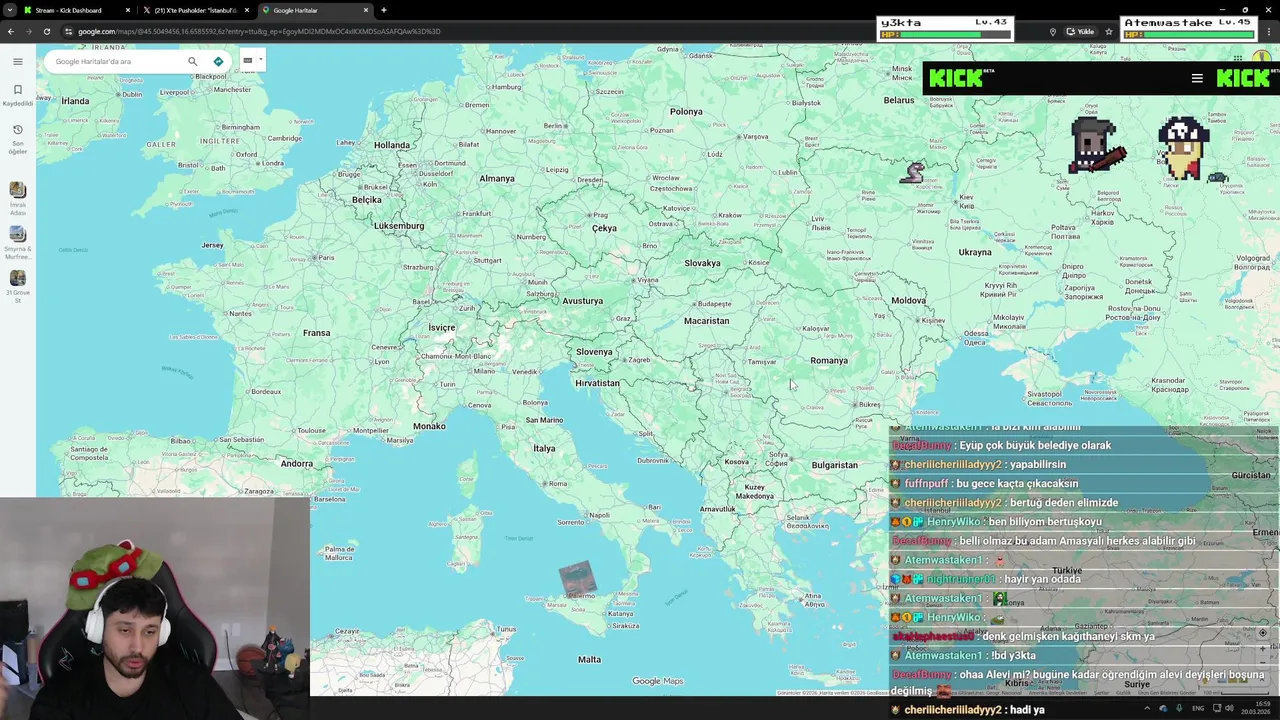Switch ENG keyboard language in taskbar
Viewport: 1280px width, 720px height.
pyautogui.click(x=1198, y=708)
